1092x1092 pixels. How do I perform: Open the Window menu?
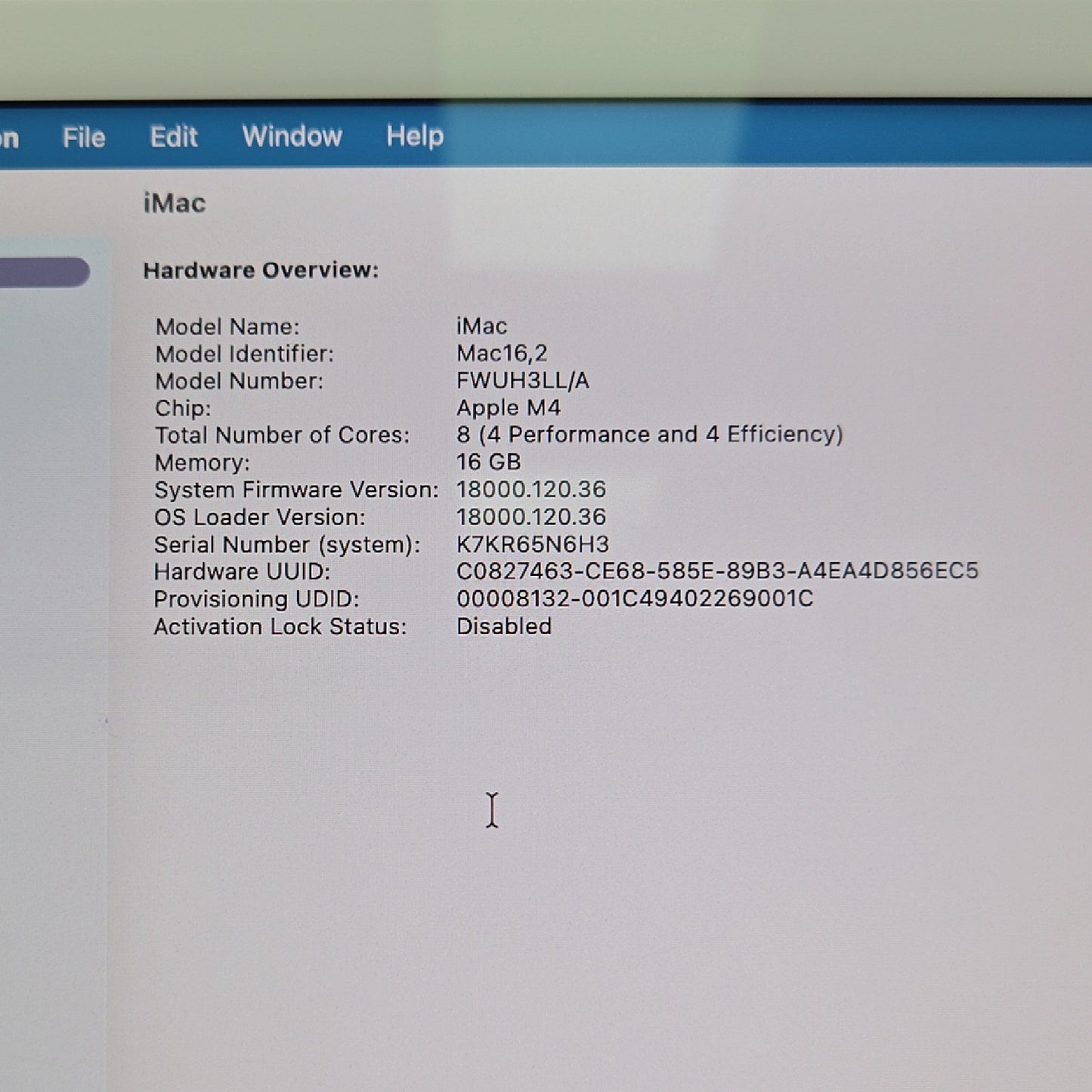[x=292, y=136]
